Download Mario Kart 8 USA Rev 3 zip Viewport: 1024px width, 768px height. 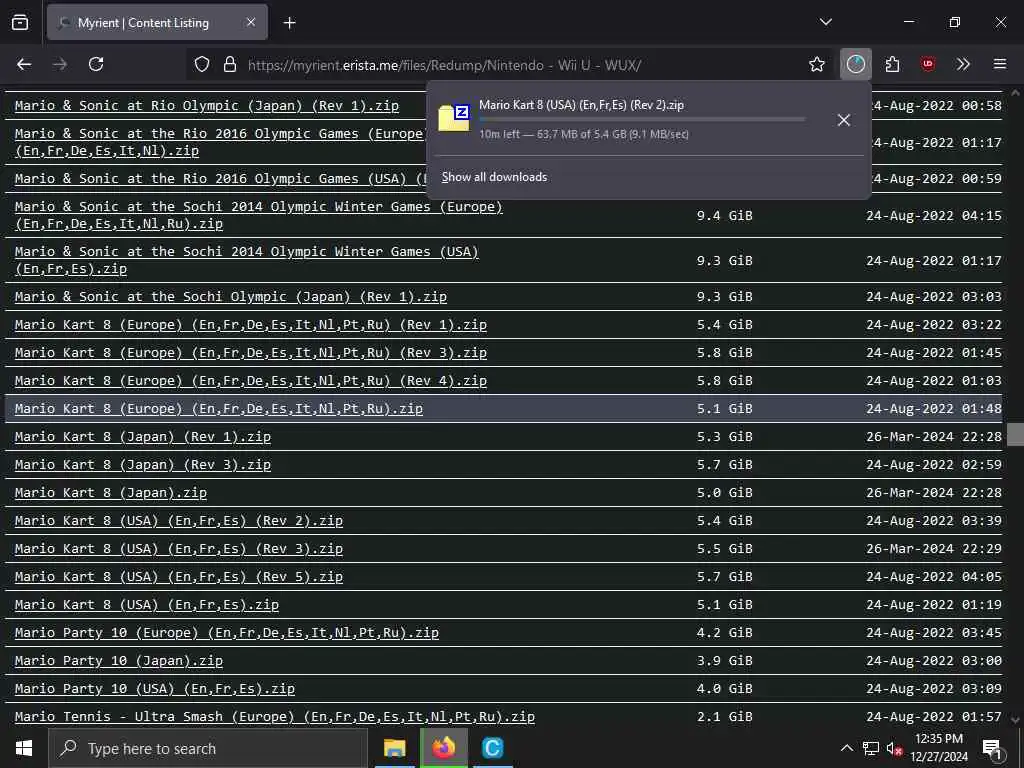click(178, 549)
